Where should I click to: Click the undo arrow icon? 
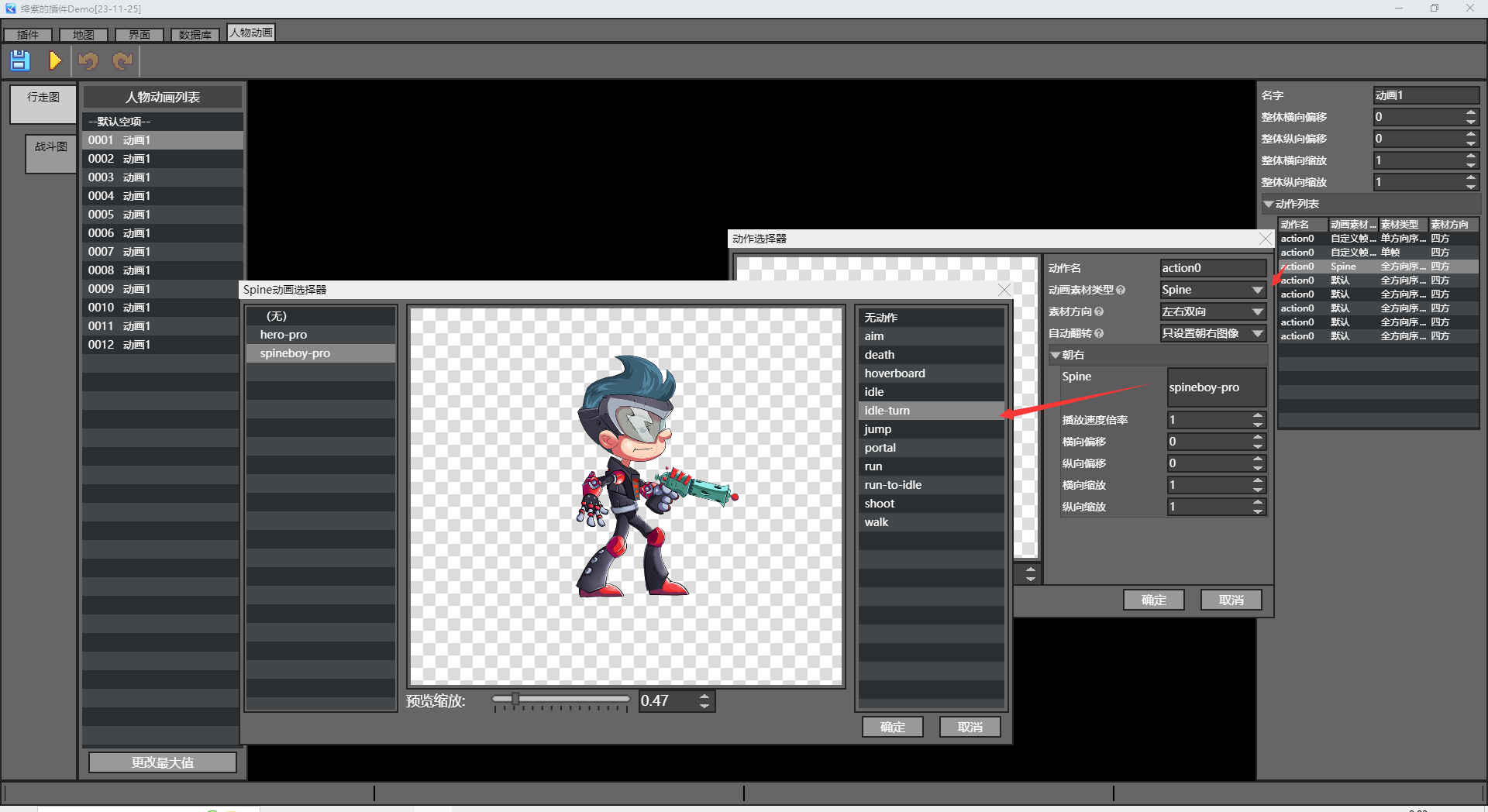pos(88,60)
